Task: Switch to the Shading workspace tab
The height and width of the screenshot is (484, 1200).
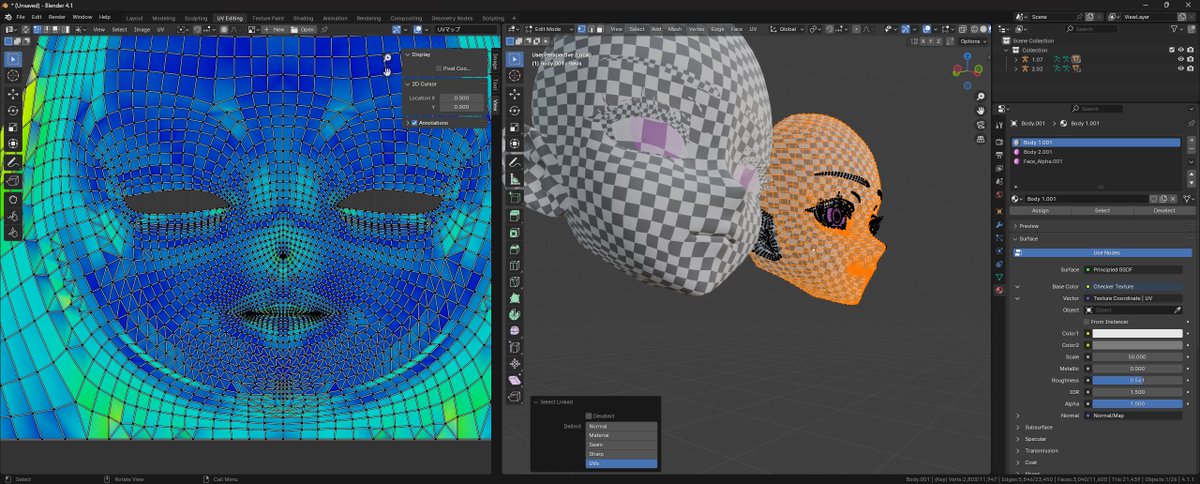Action: pyautogui.click(x=303, y=18)
